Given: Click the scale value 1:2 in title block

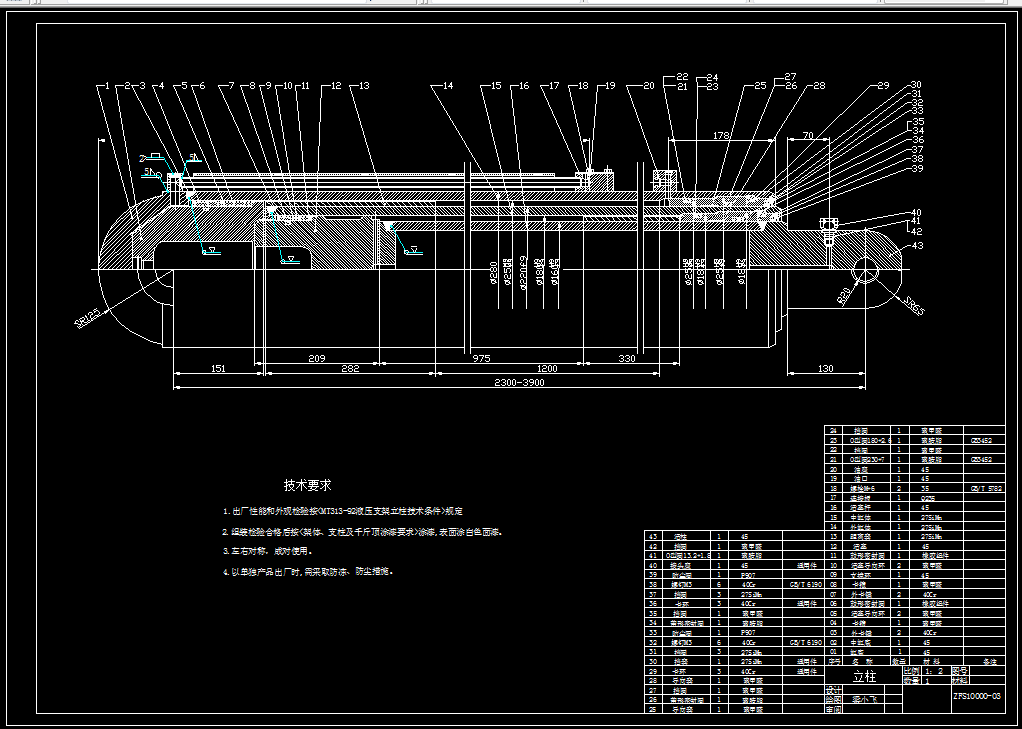Looking at the screenshot, I should [x=934, y=670].
